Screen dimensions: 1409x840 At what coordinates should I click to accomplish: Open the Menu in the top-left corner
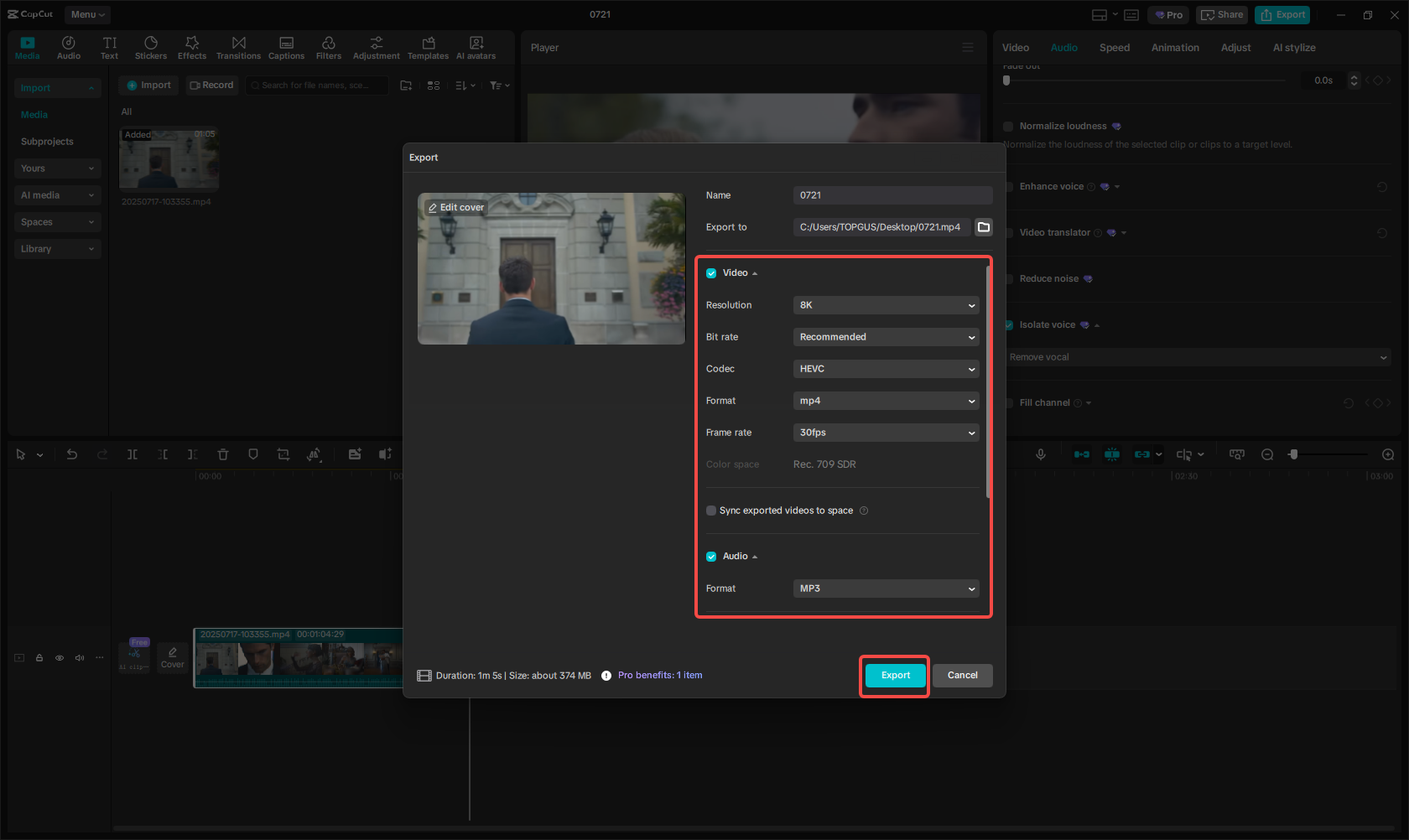86,14
